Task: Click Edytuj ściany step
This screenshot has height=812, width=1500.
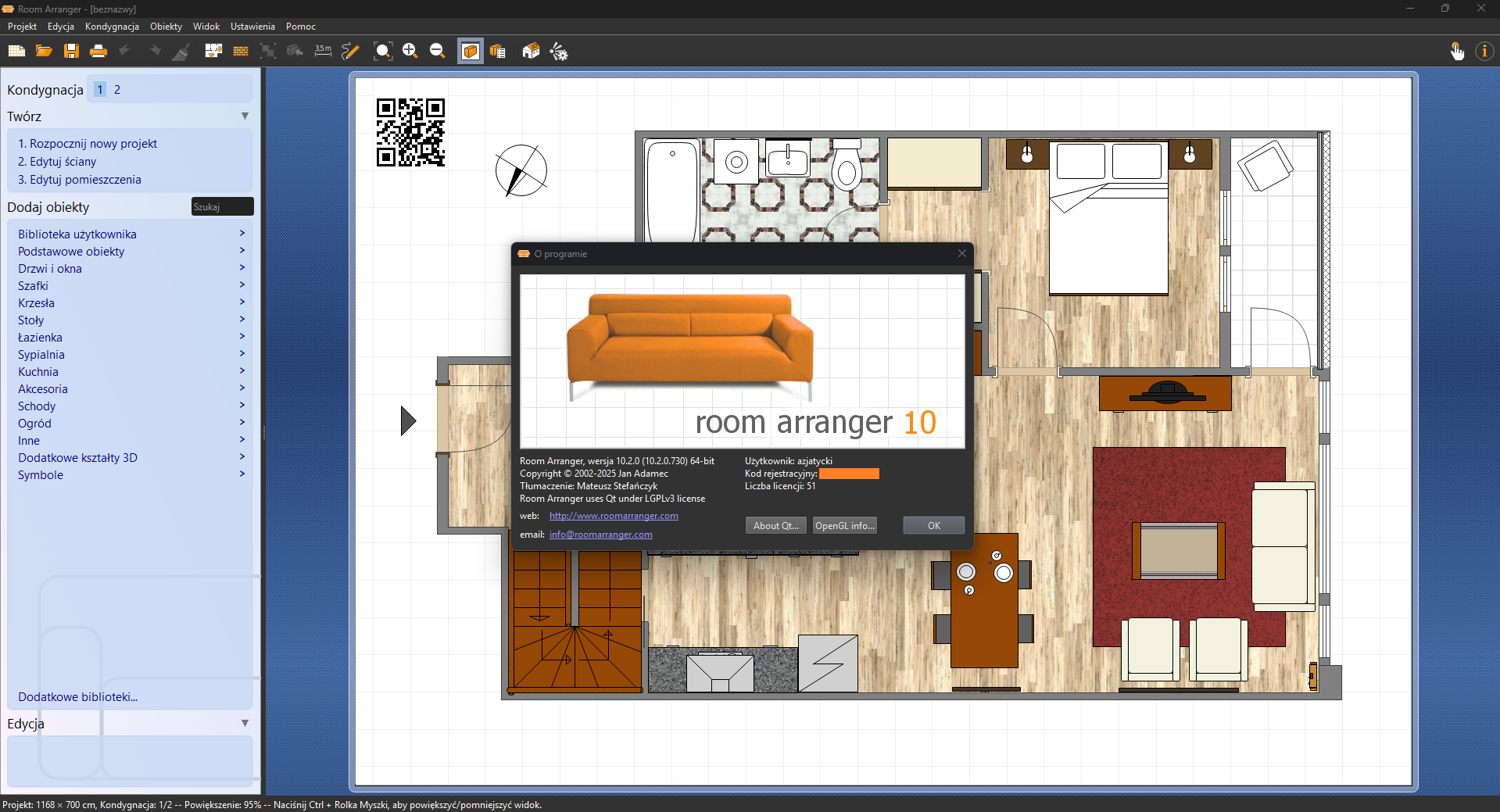Action: (57, 162)
